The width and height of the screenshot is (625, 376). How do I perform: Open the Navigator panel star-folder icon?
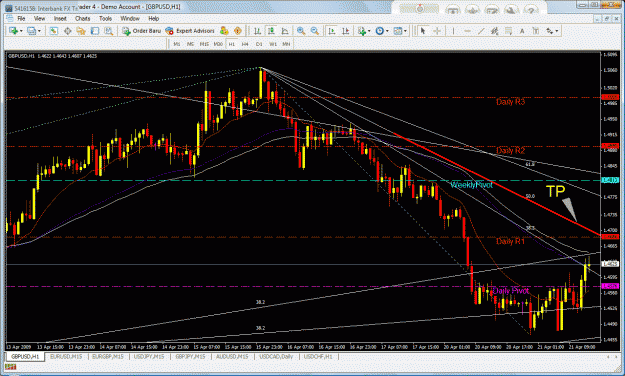(x=81, y=31)
